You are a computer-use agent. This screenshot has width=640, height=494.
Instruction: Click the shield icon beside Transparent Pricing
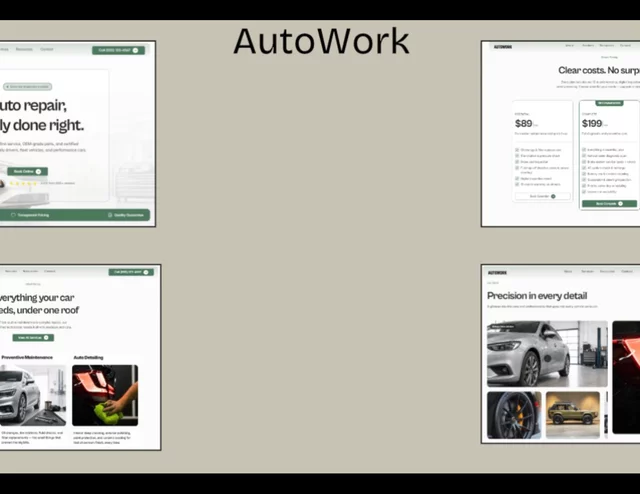(x=13, y=215)
